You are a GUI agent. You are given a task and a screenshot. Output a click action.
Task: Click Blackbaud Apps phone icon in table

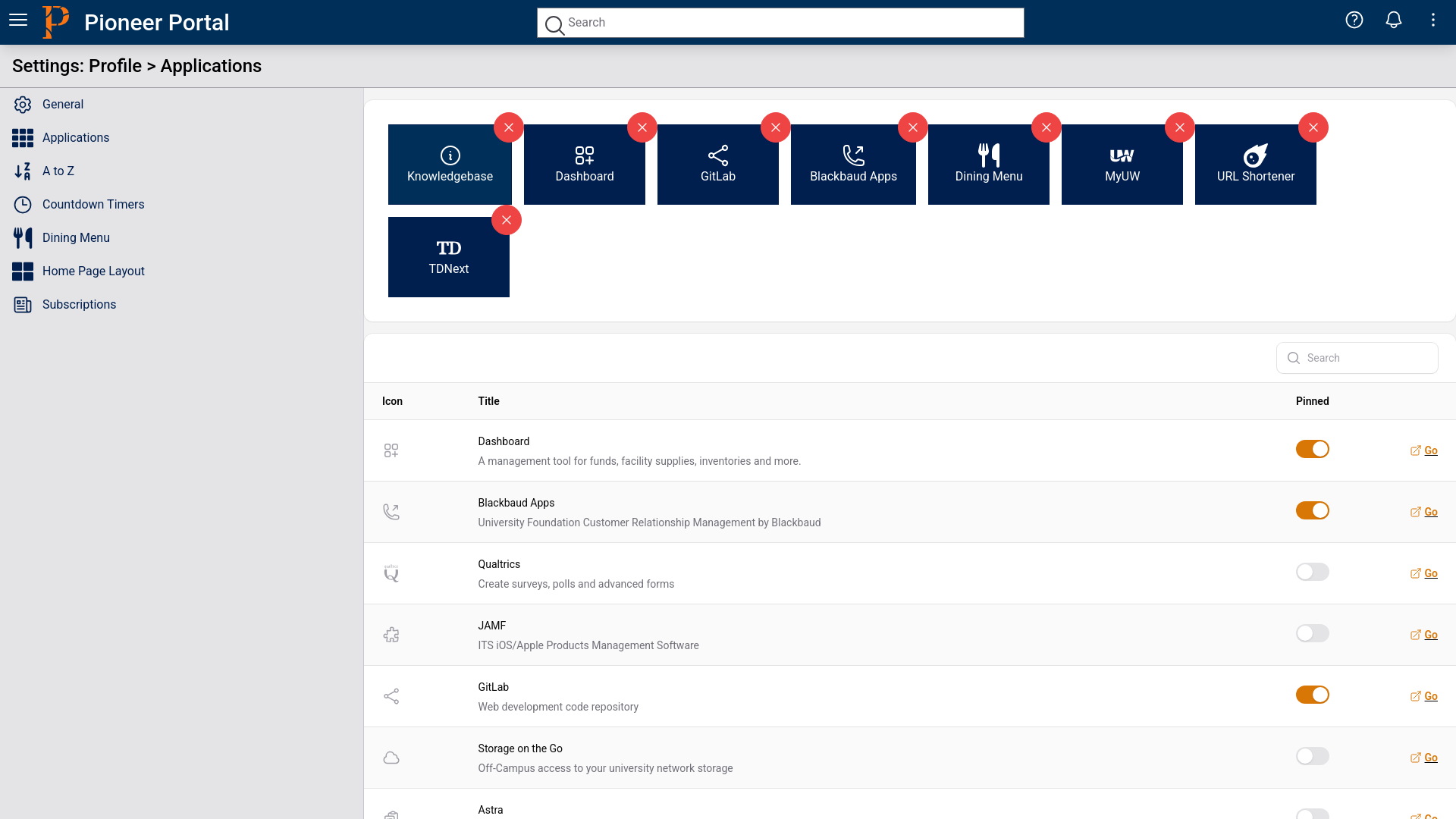(391, 512)
